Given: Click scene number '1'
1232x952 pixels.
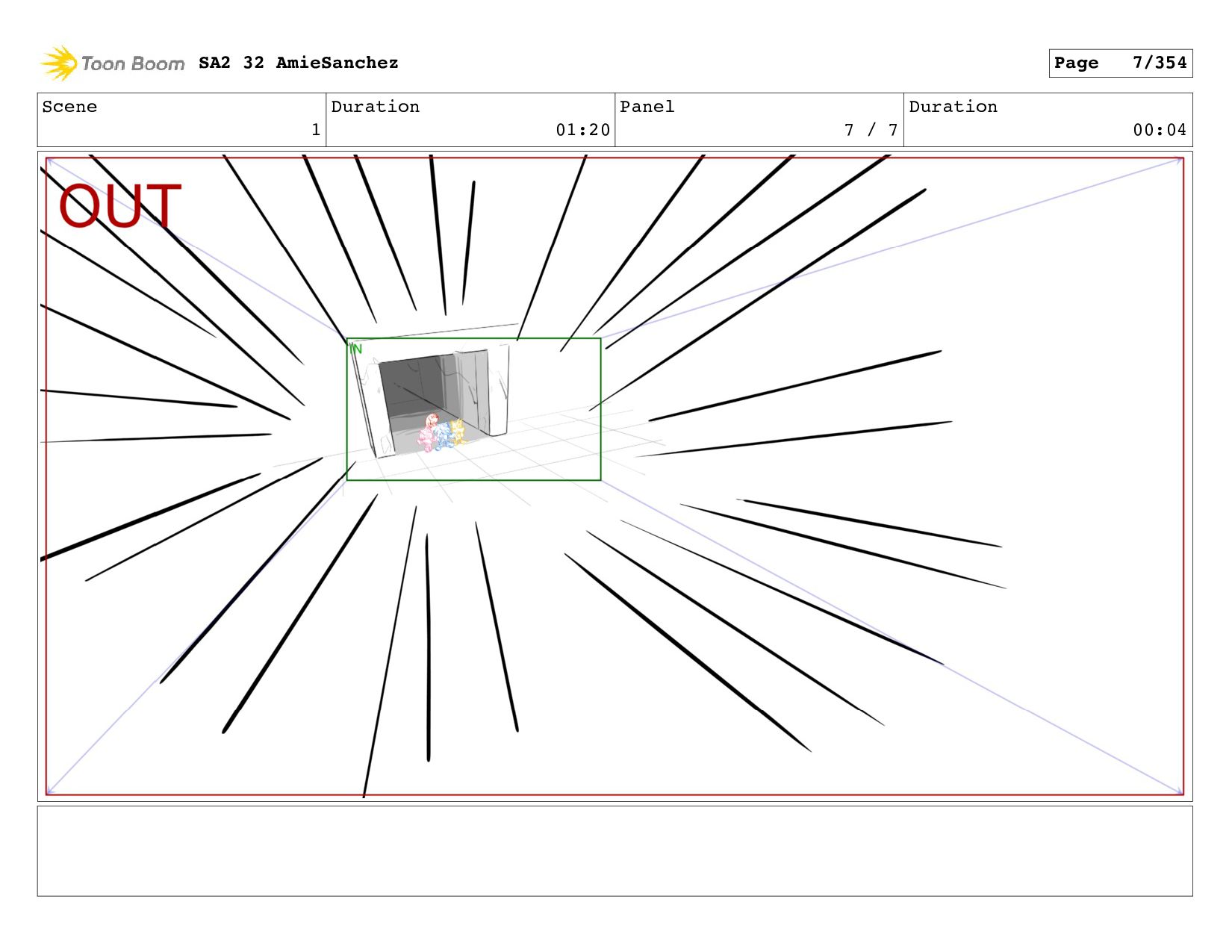Looking at the screenshot, I should pos(316,130).
